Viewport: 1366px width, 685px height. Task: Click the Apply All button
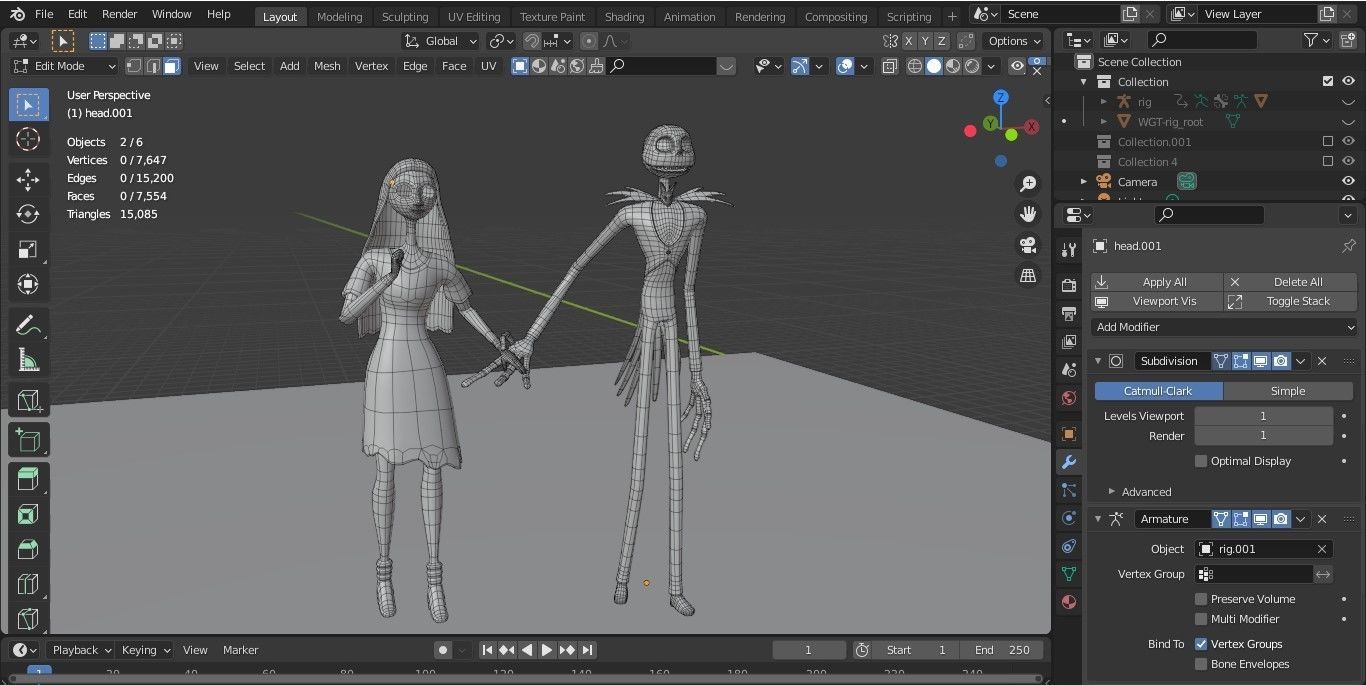click(1157, 282)
